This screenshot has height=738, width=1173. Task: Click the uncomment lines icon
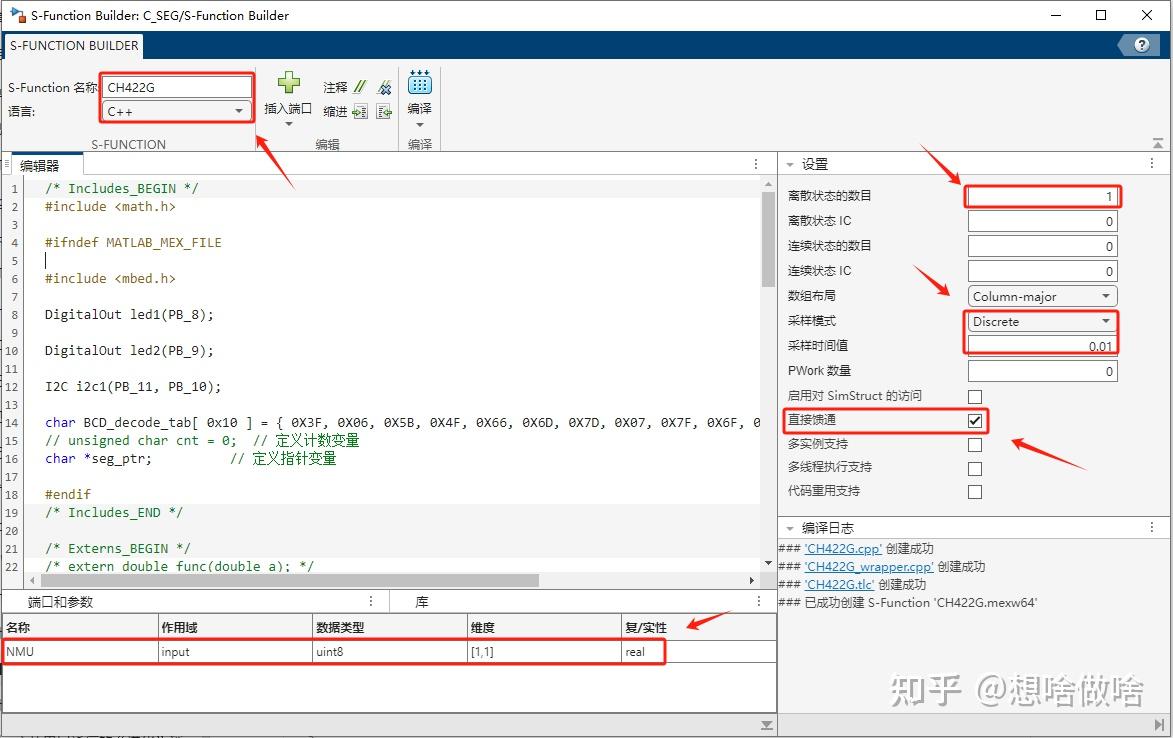point(384,88)
